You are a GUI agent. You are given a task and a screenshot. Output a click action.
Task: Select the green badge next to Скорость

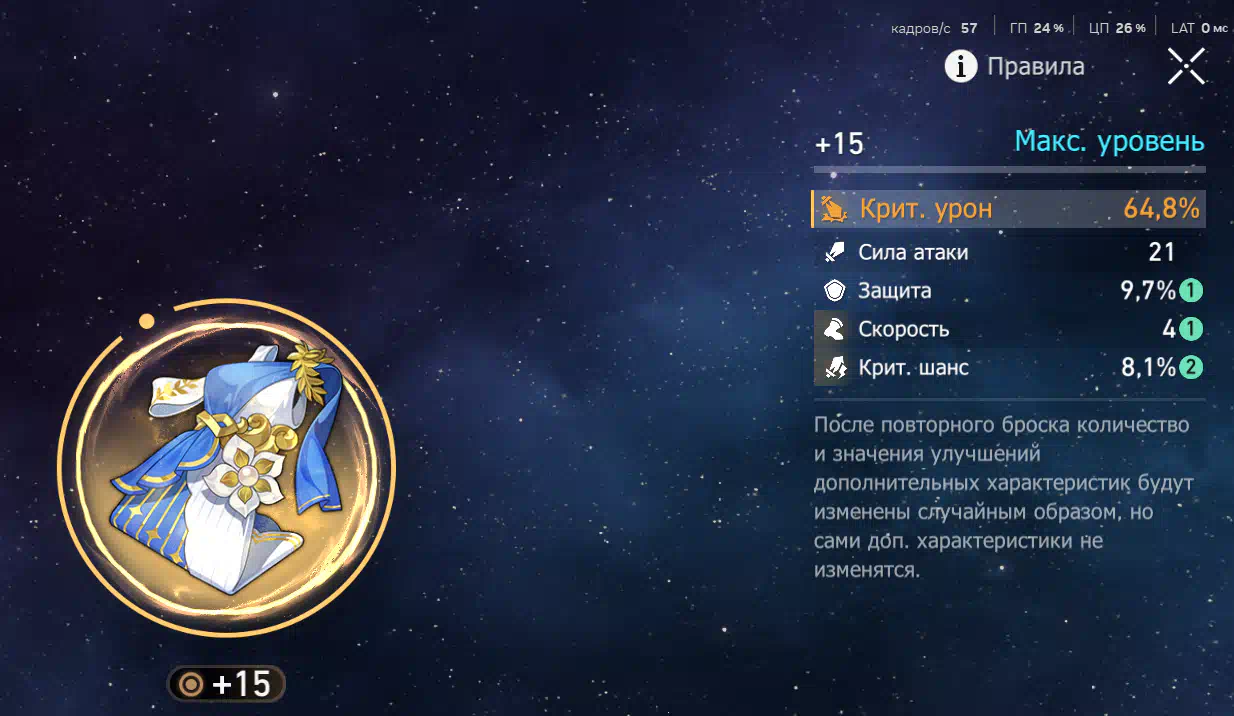point(1190,329)
